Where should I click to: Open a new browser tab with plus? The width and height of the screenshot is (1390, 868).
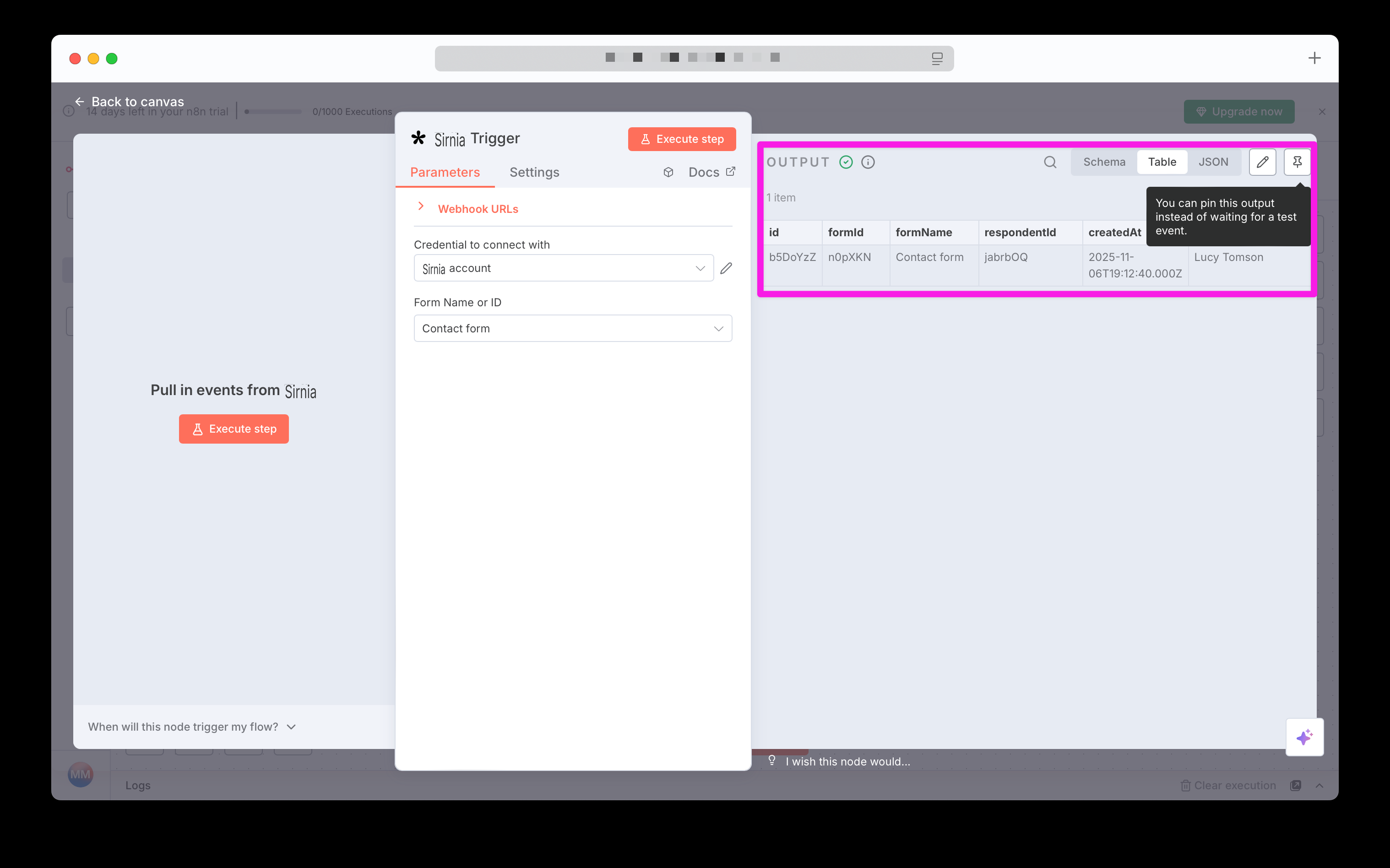click(x=1314, y=58)
